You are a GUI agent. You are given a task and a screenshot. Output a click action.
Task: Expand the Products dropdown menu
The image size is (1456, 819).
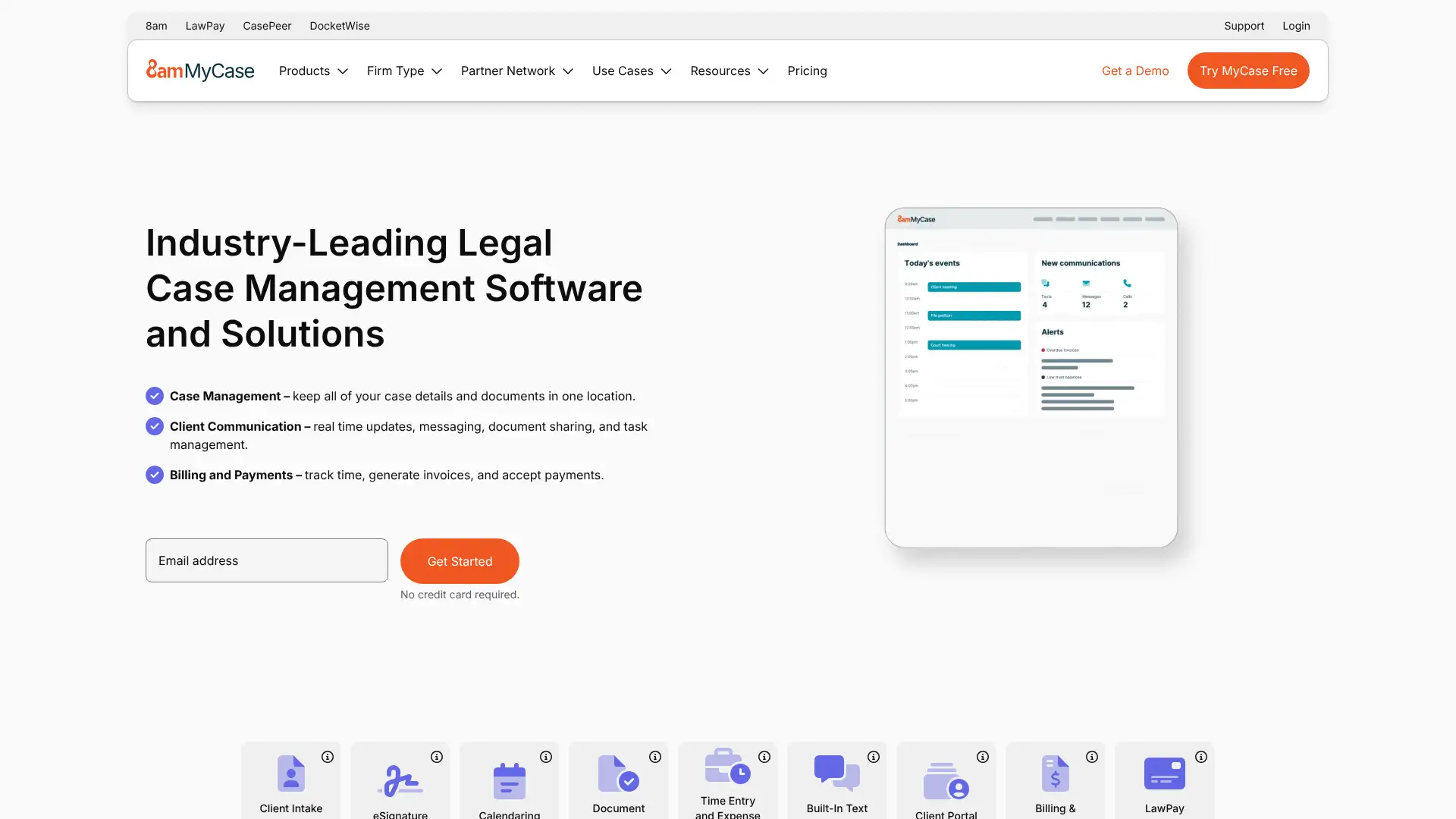[313, 71]
